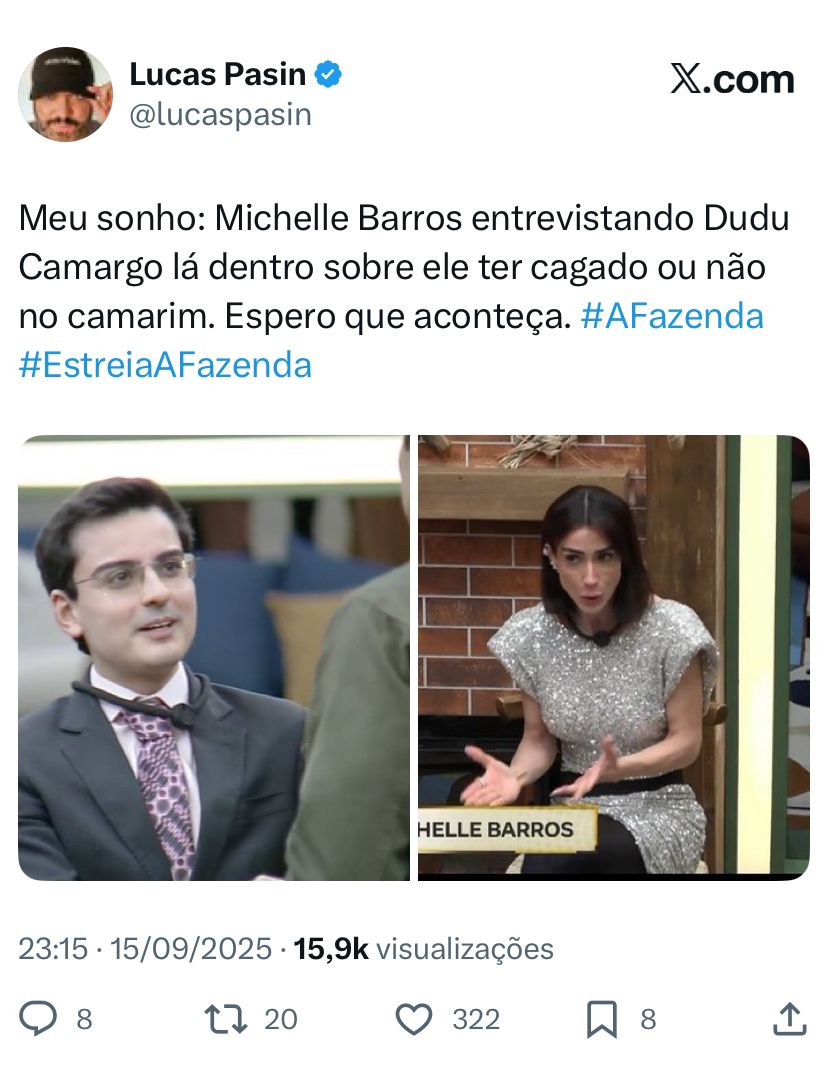Click the reply count 8

point(84,1019)
